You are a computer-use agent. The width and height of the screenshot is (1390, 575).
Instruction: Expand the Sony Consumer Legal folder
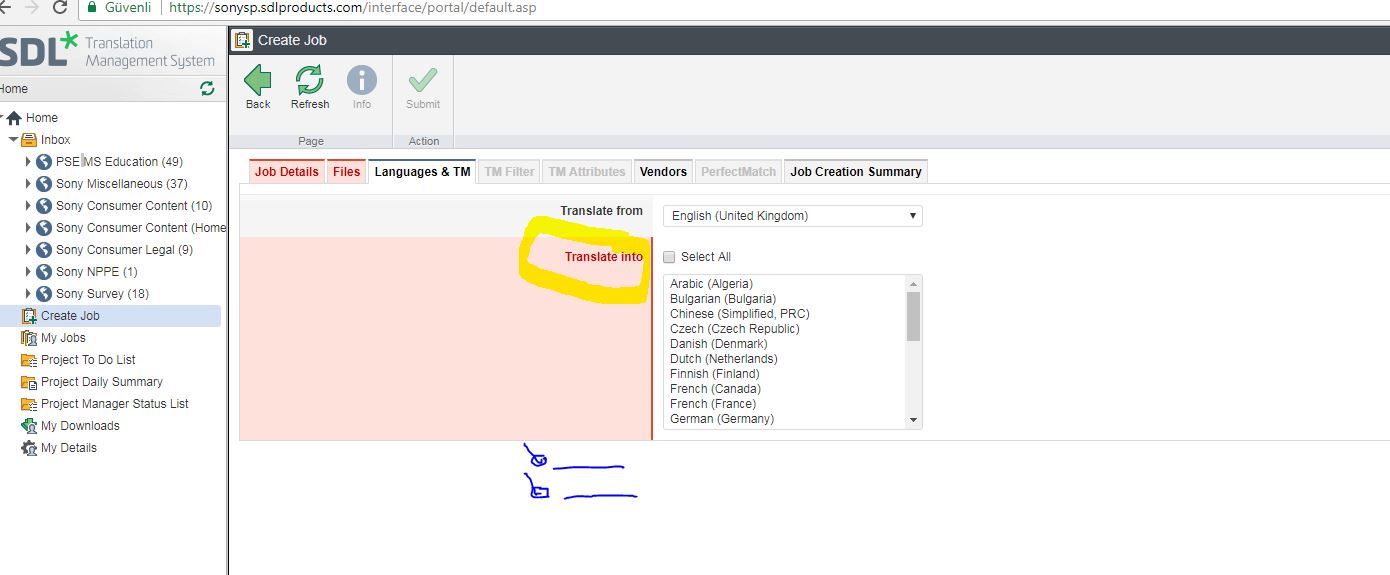click(28, 250)
